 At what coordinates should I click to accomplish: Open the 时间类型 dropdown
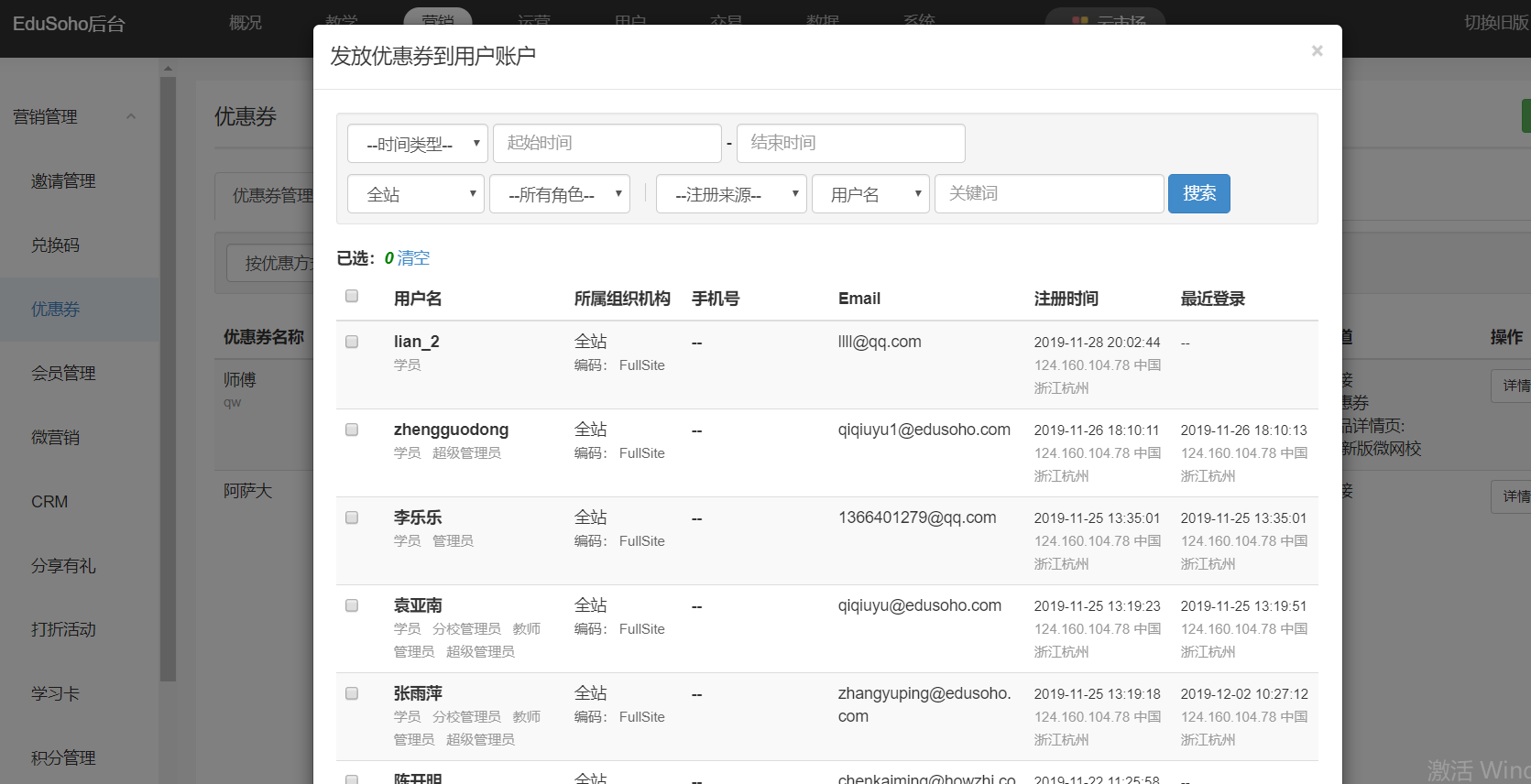(x=417, y=144)
